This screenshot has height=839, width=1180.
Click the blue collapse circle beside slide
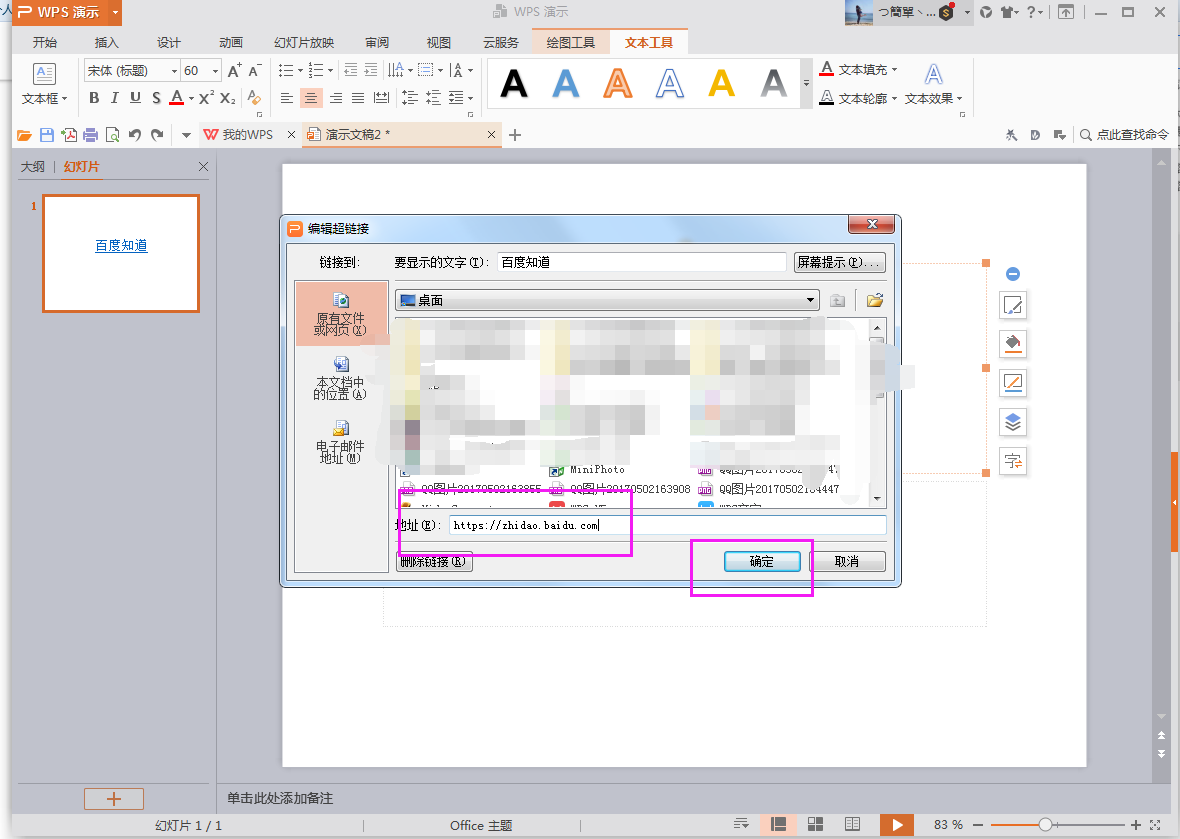[1013, 274]
